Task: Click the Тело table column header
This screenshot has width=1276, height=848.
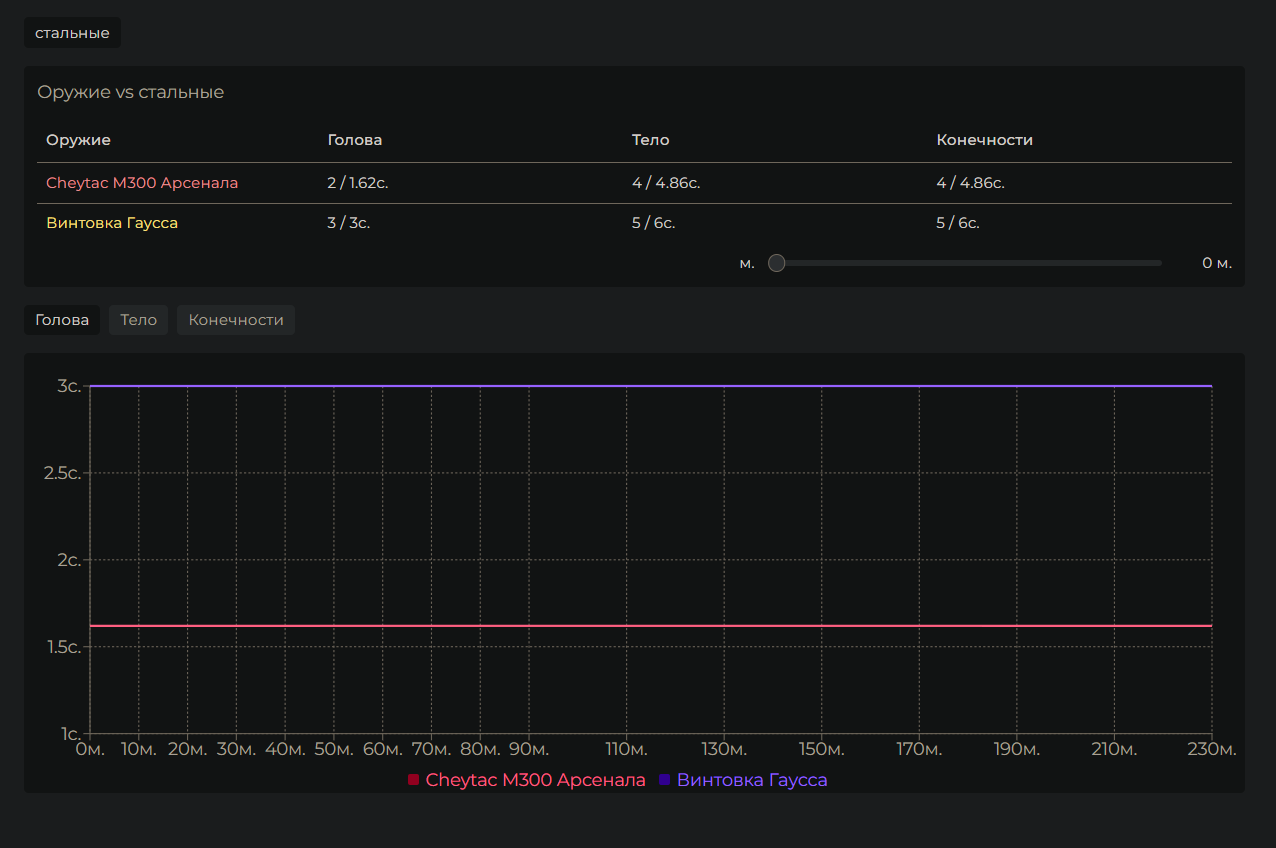Action: [x=650, y=140]
